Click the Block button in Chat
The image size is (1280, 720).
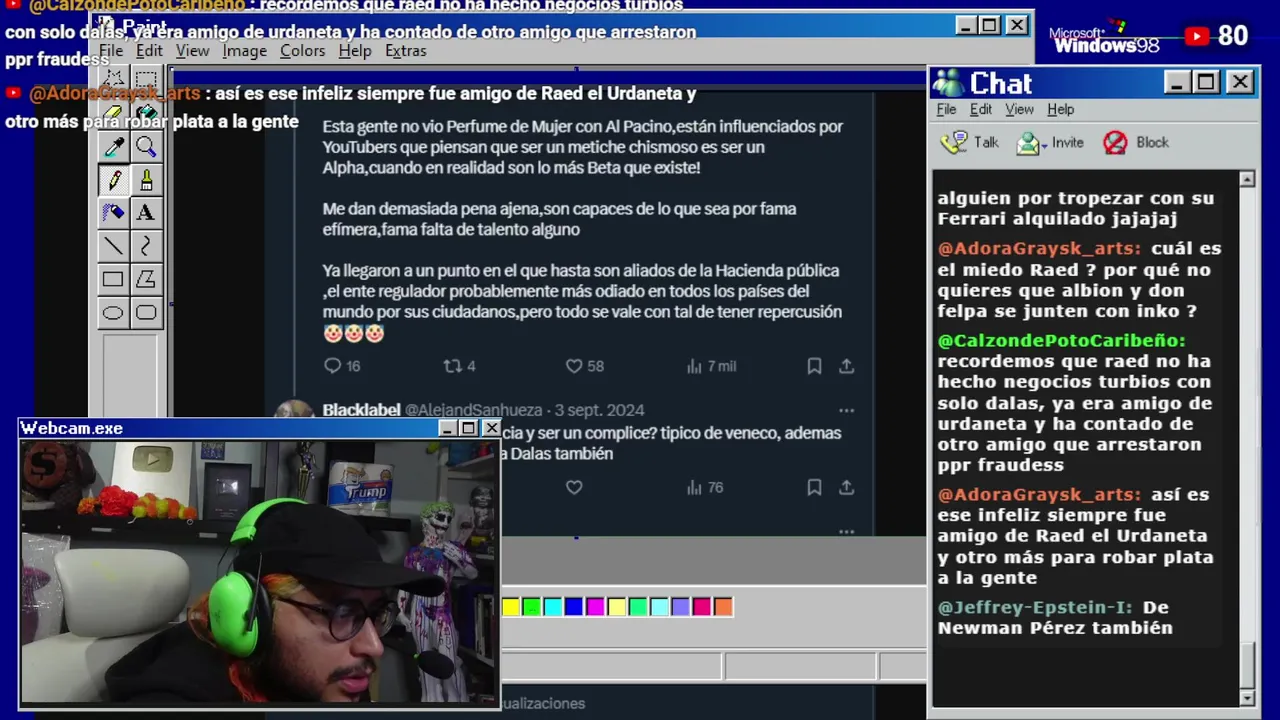[1136, 143]
